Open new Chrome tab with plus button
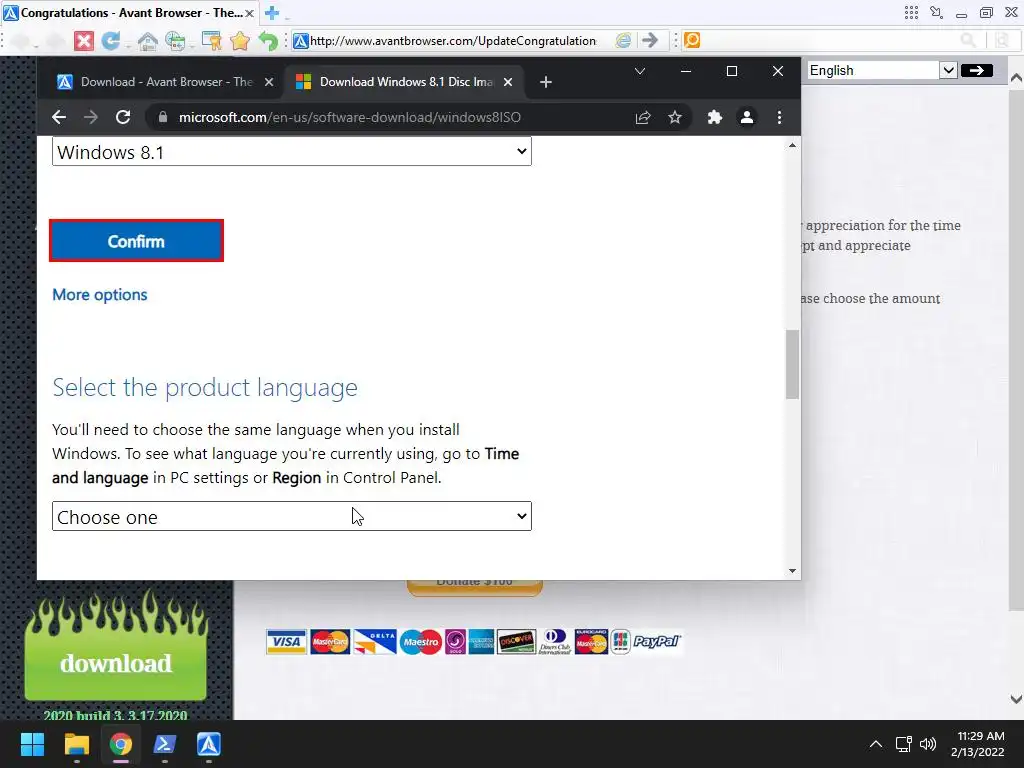The width and height of the screenshot is (1024, 768). pyautogui.click(x=546, y=82)
